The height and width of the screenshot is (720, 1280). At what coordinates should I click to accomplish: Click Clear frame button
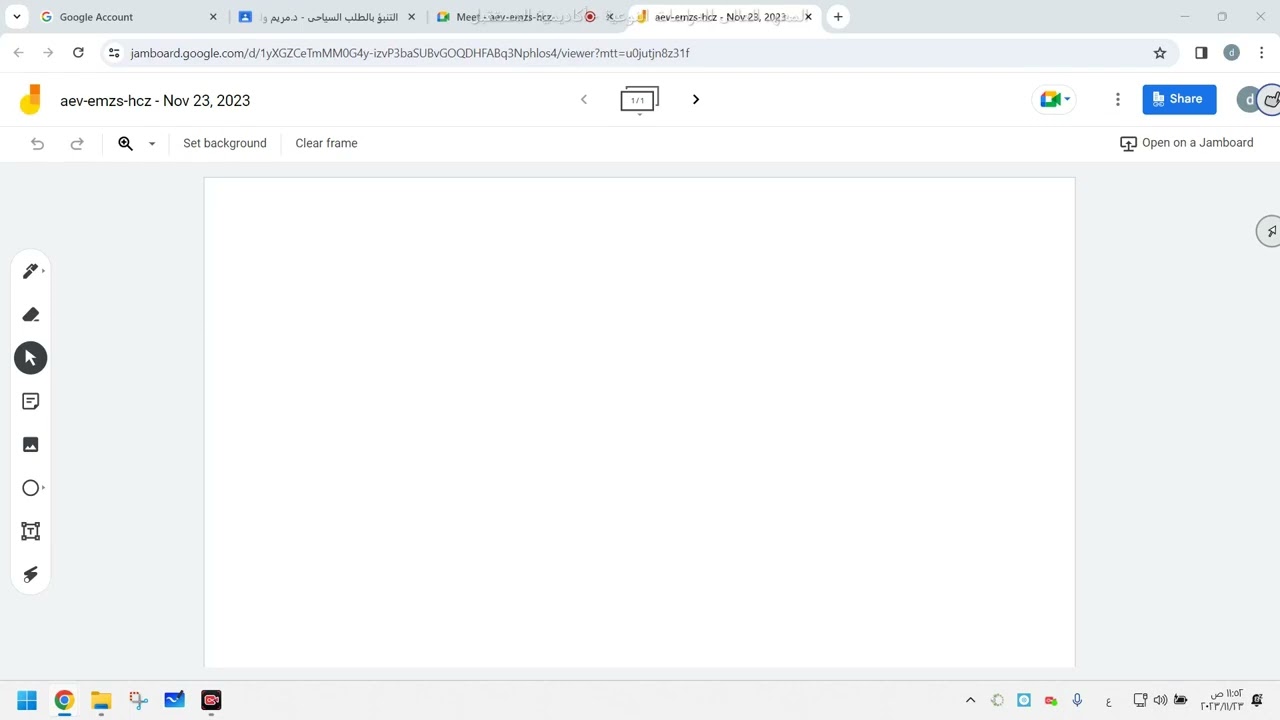point(326,143)
